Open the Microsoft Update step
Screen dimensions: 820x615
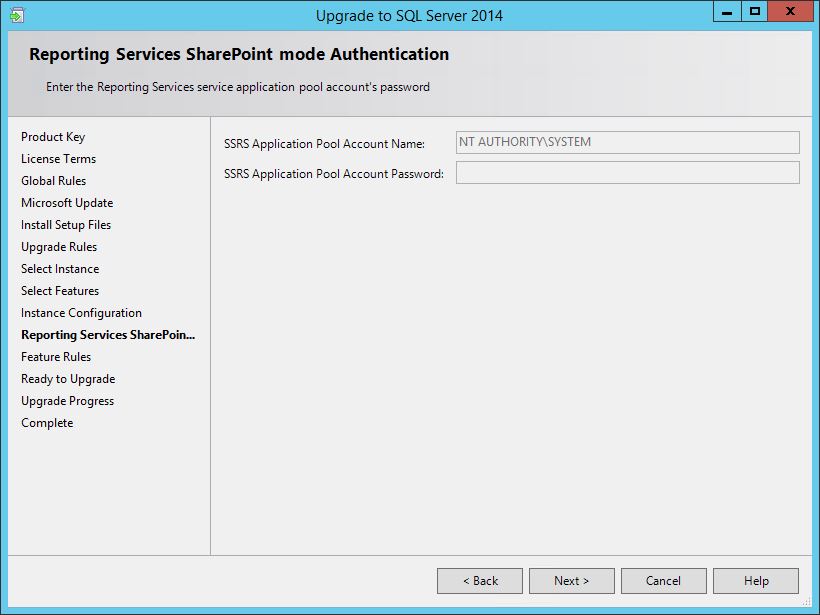pyautogui.click(x=67, y=203)
